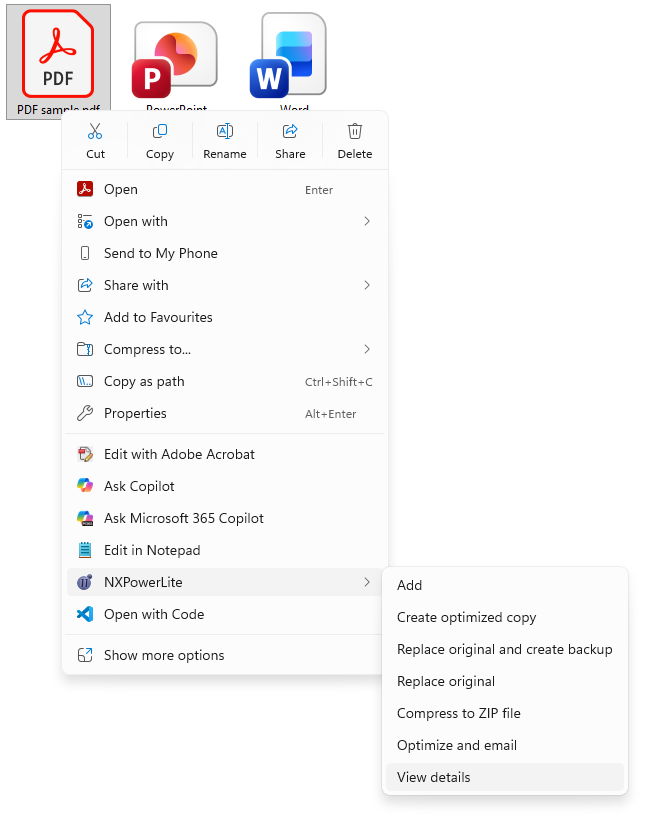Choose Edit in Notepad
Viewport: 652px width, 832px height.
(225, 550)
